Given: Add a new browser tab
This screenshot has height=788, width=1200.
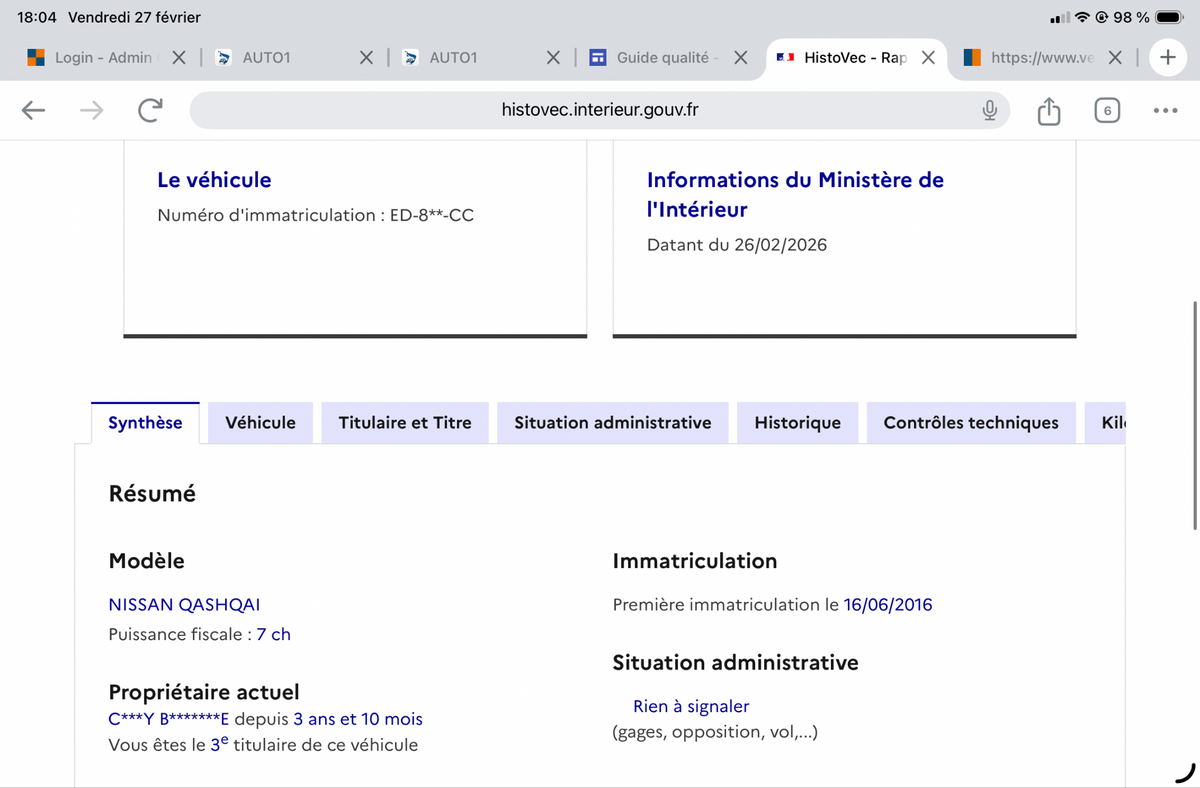Looking at the screenshot, I should 1167,58.
